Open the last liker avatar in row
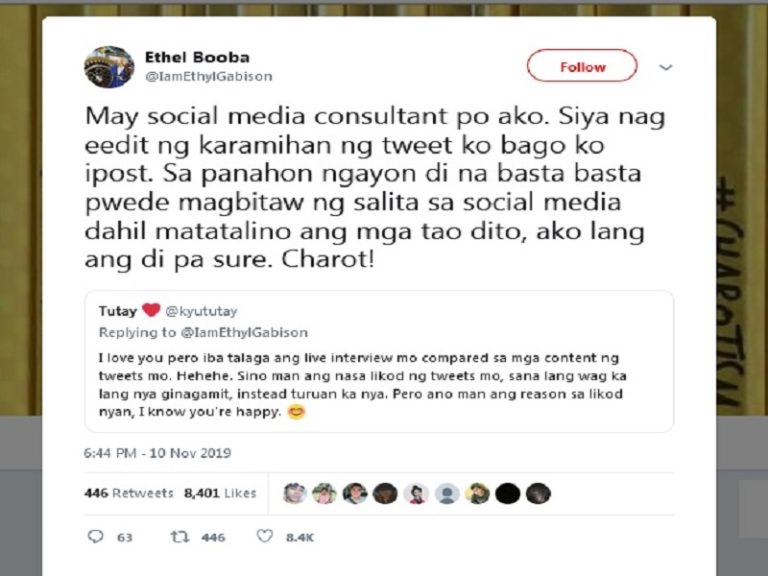The width and height of the screenshot is (768, 576). pos(538,493)
